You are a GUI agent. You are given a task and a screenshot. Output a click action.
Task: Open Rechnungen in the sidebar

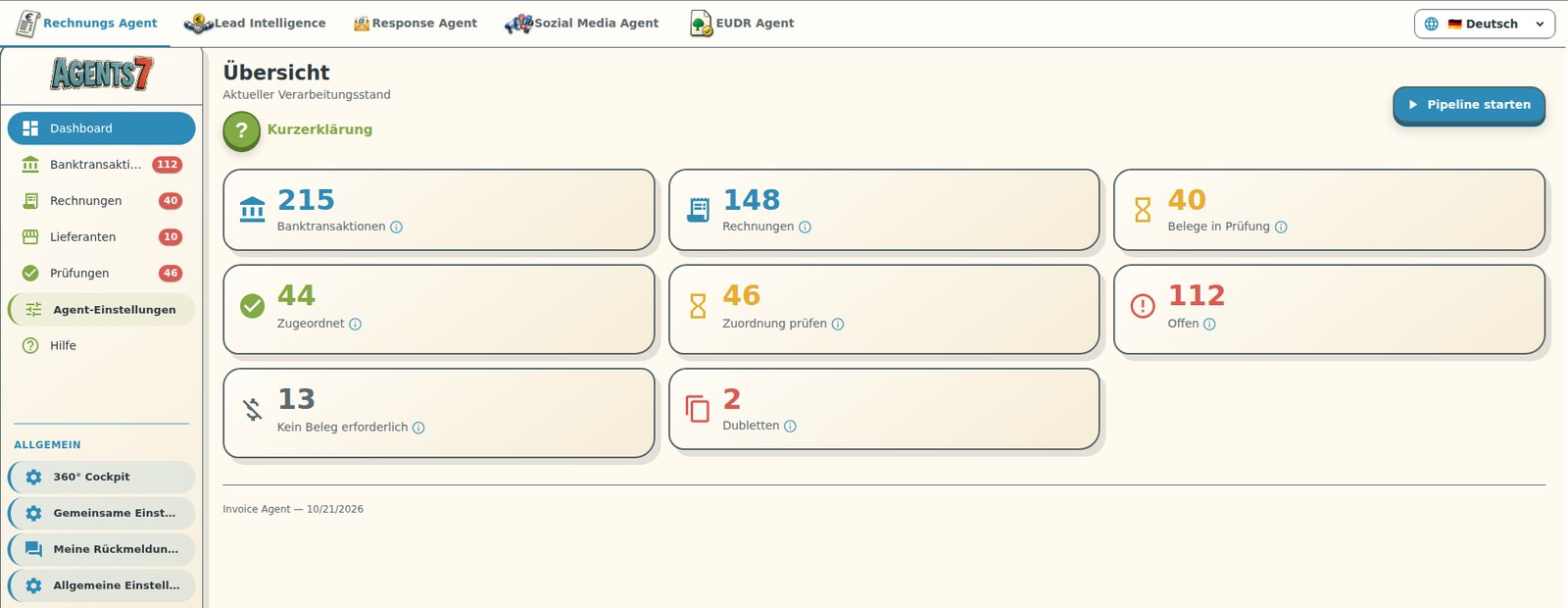(x=102, y=201)
